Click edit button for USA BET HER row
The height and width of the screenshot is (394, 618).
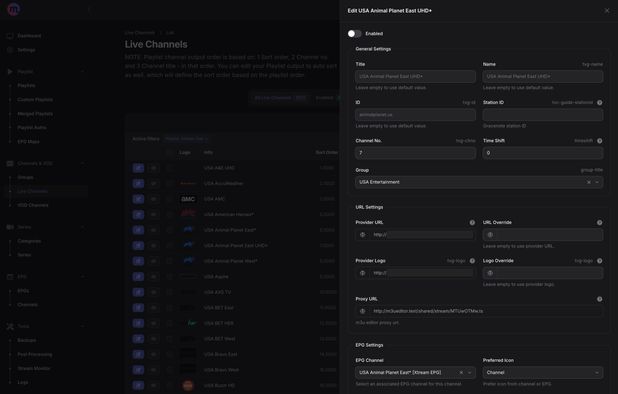pos(138,323)
